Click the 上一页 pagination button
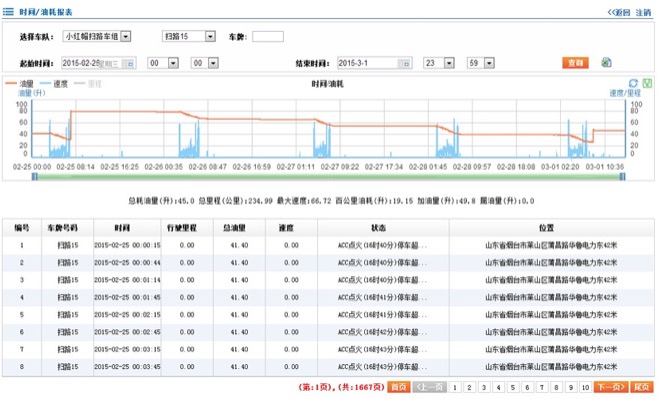The image size is (658, 399). 429,387
